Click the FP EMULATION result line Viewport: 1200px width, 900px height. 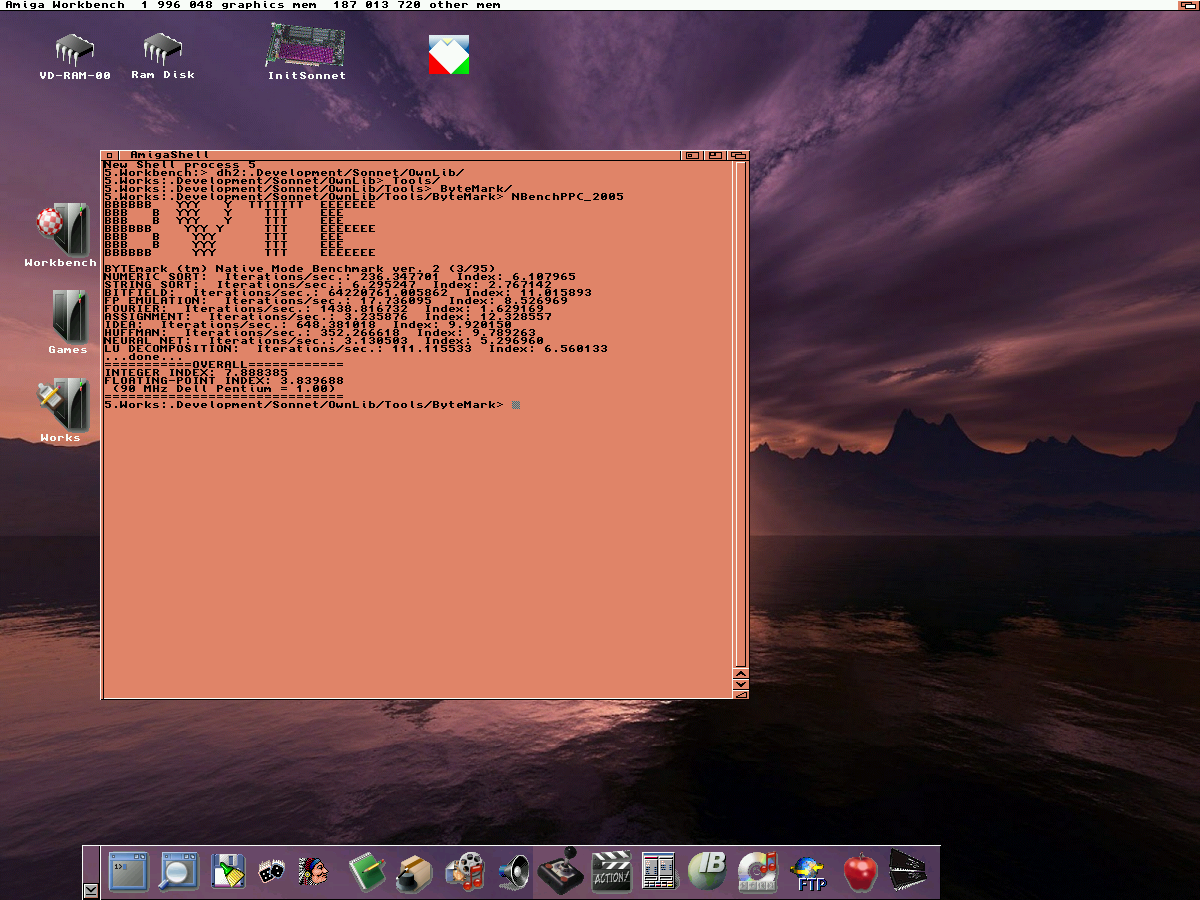[336, 300]
